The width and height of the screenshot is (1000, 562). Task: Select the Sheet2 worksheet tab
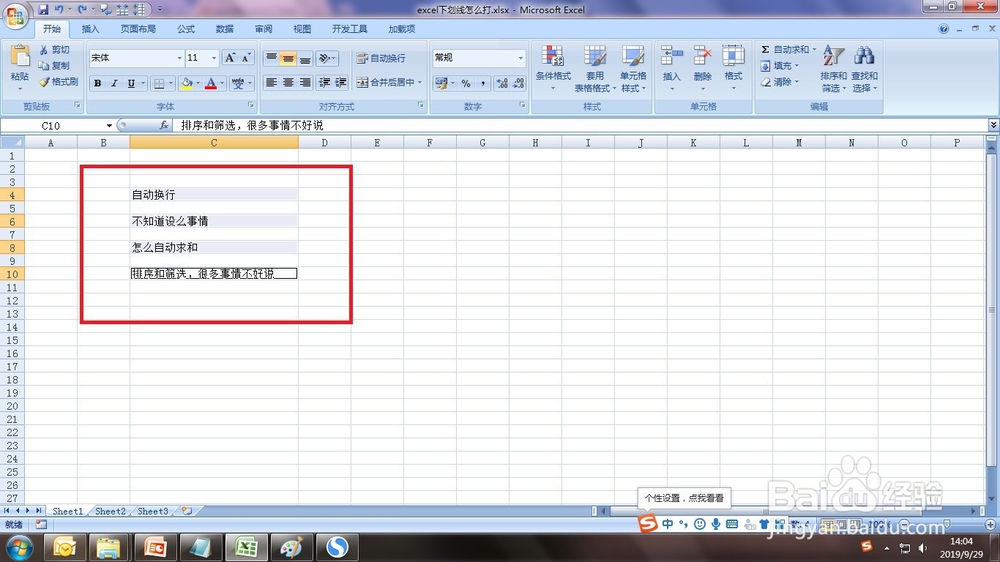coord(110,511)
